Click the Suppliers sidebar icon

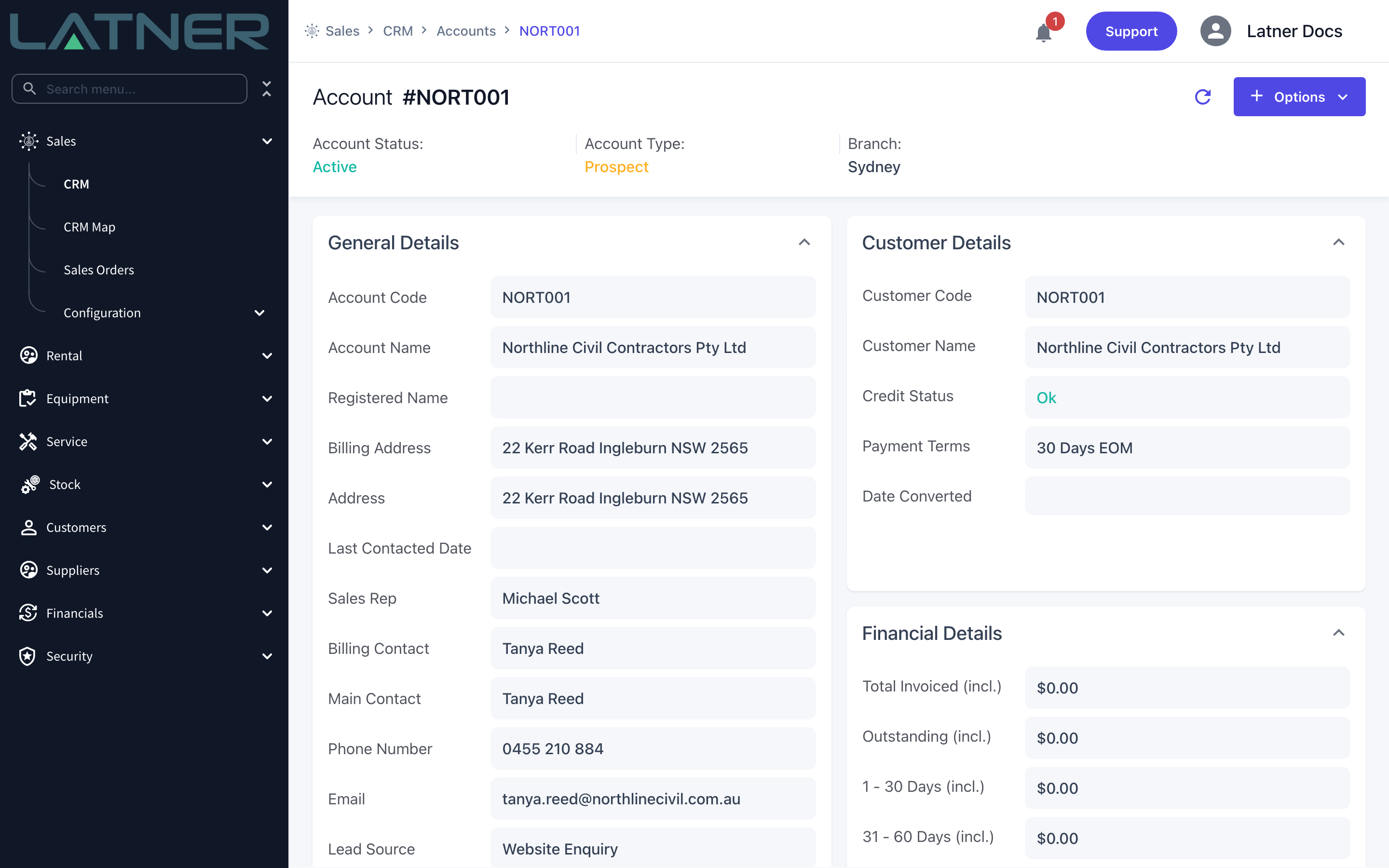pyautogui.click(x=28, y=570)
